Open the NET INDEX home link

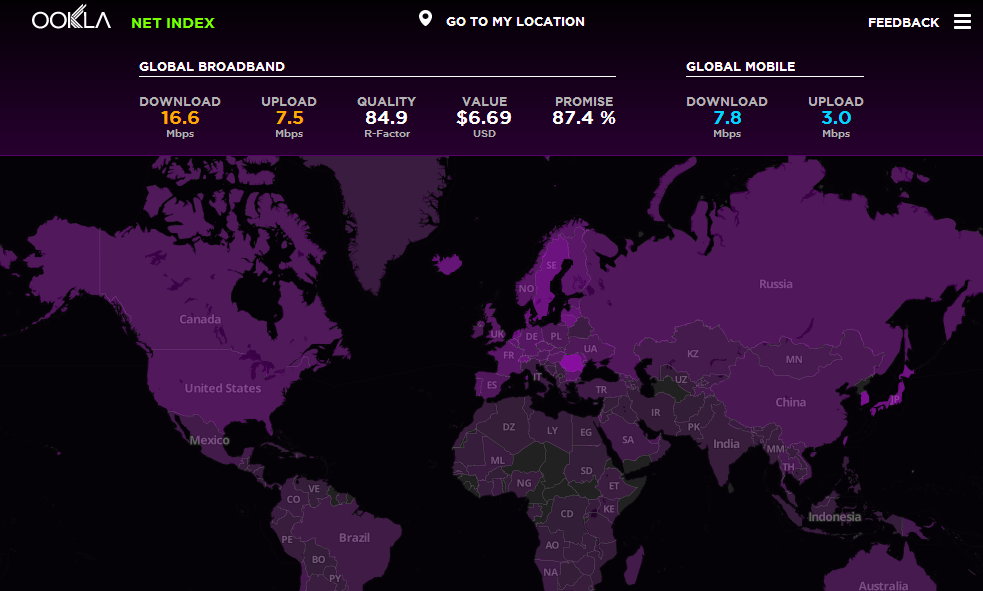point(172,22)
